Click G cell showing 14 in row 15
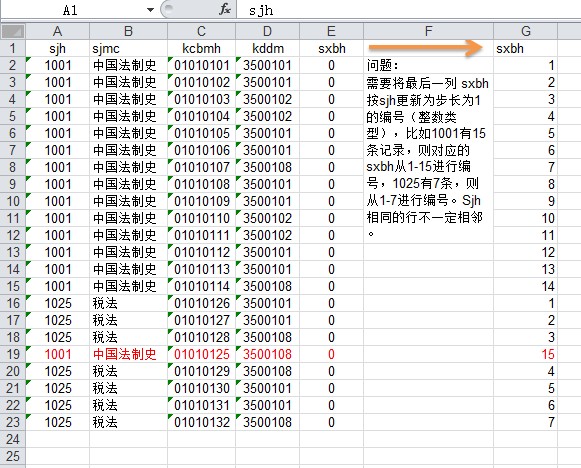The width and height of the screenshot is (581, 468). pos(525,286)
